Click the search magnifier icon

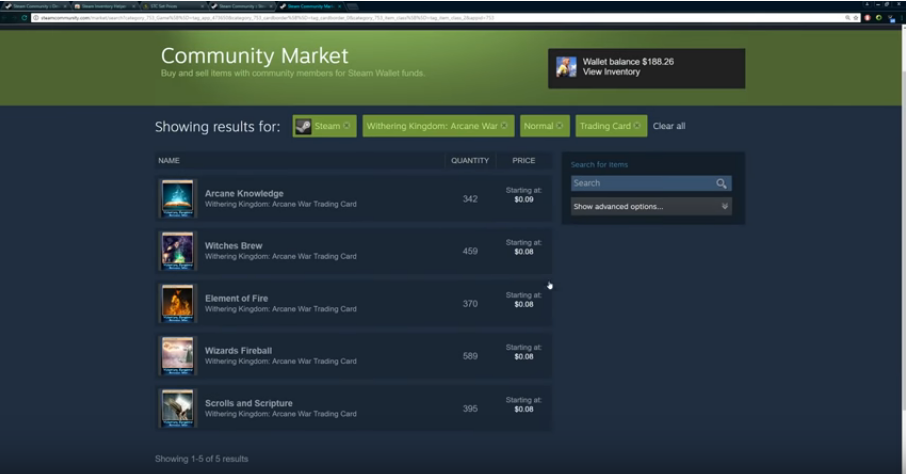(x=721, y=183)
